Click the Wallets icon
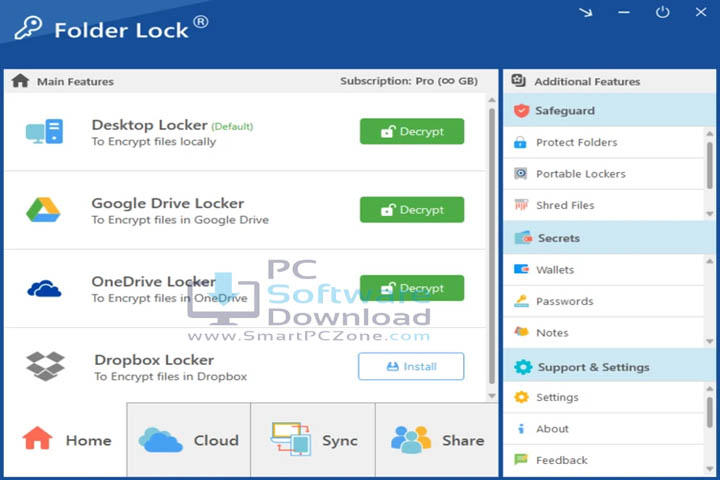Image resolution: width=720 pixels, height=480 pixels. 521,269
